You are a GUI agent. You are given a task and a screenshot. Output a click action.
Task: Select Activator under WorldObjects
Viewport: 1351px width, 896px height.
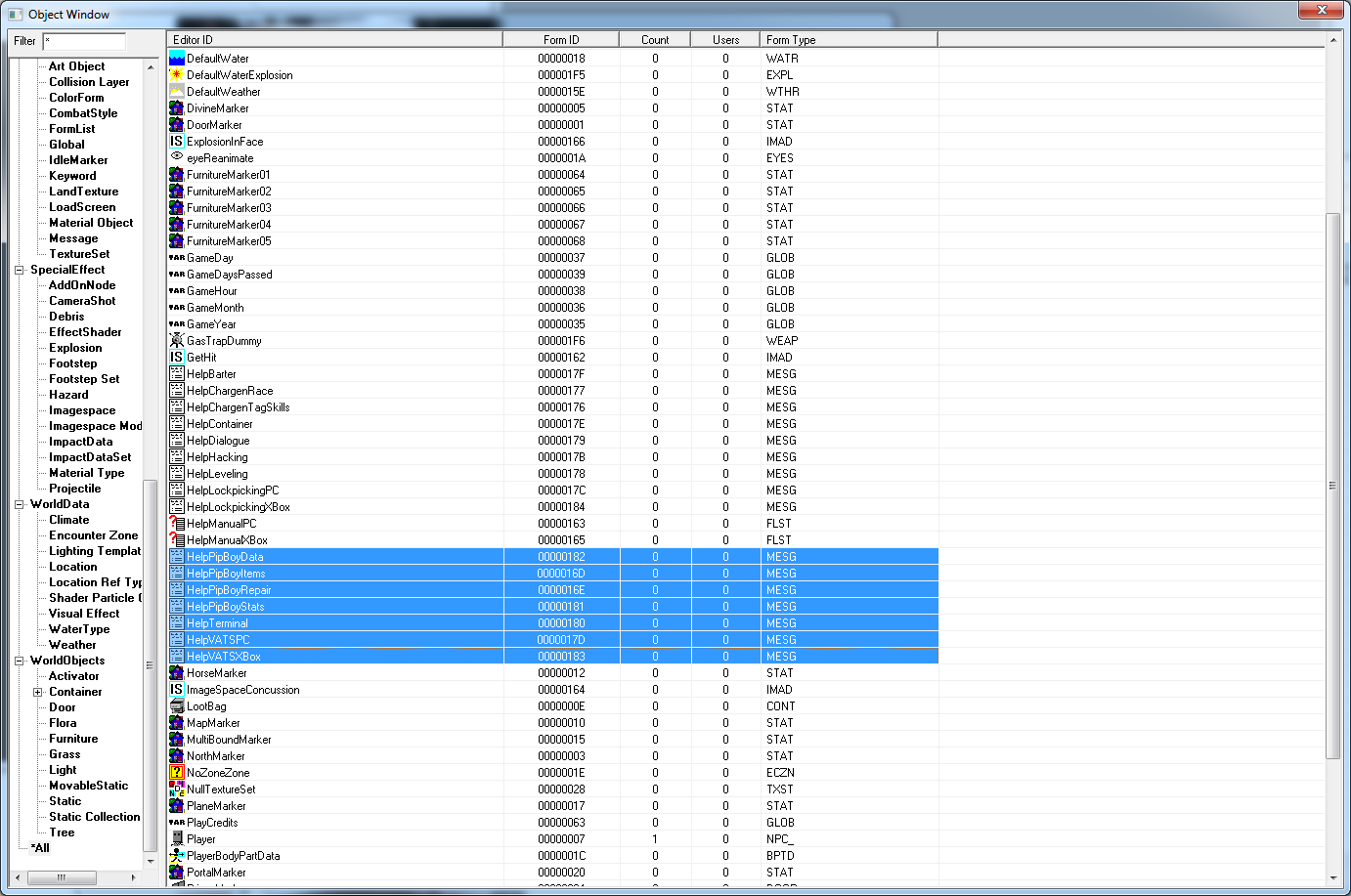[73, 676]
